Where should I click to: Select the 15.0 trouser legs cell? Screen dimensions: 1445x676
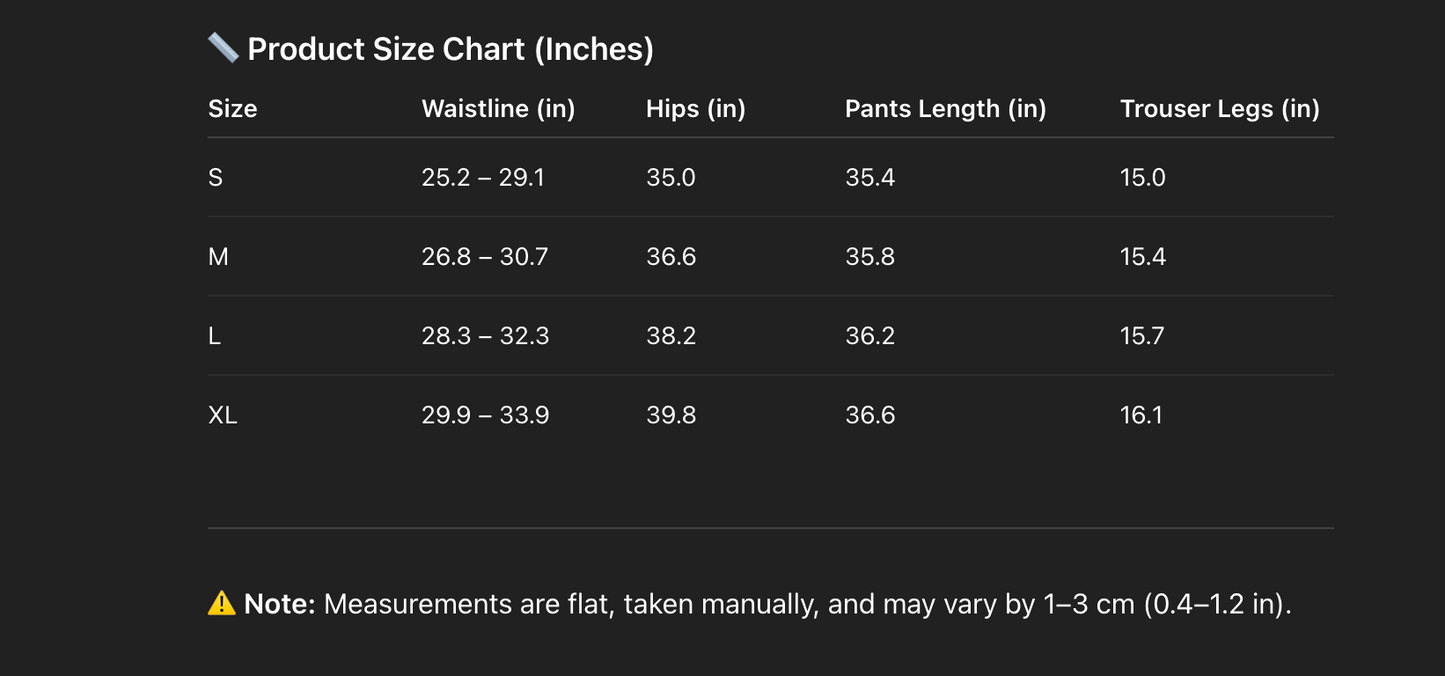click(x=1142, y=178)
